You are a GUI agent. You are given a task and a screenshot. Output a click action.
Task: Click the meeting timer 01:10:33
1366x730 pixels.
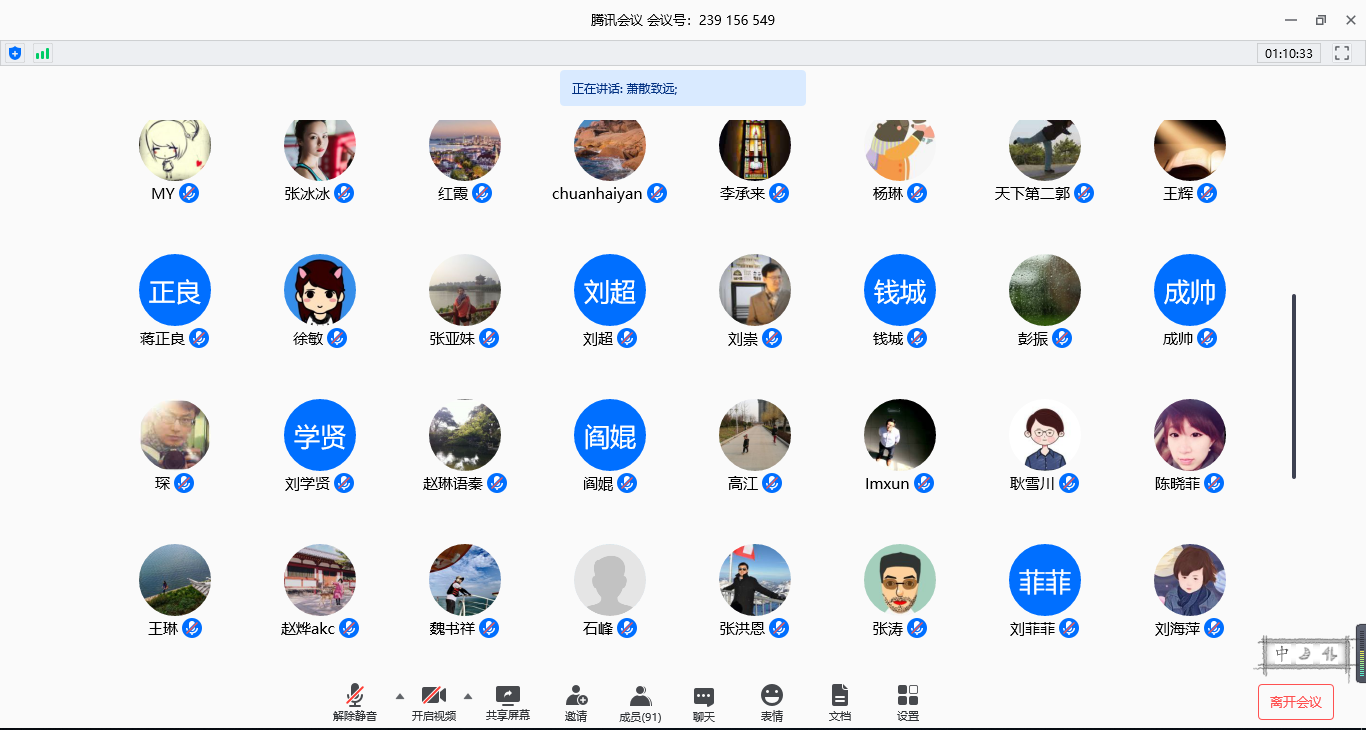click(1288, 53)
